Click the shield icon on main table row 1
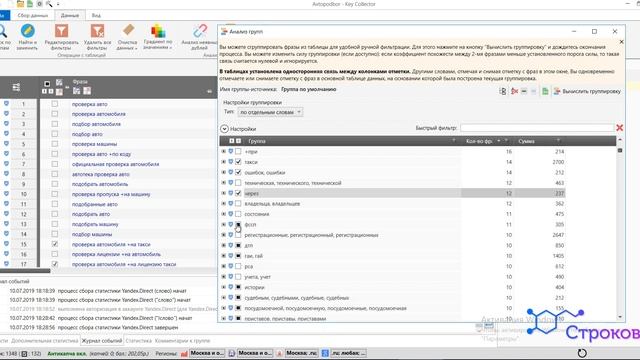 (6, 104)
